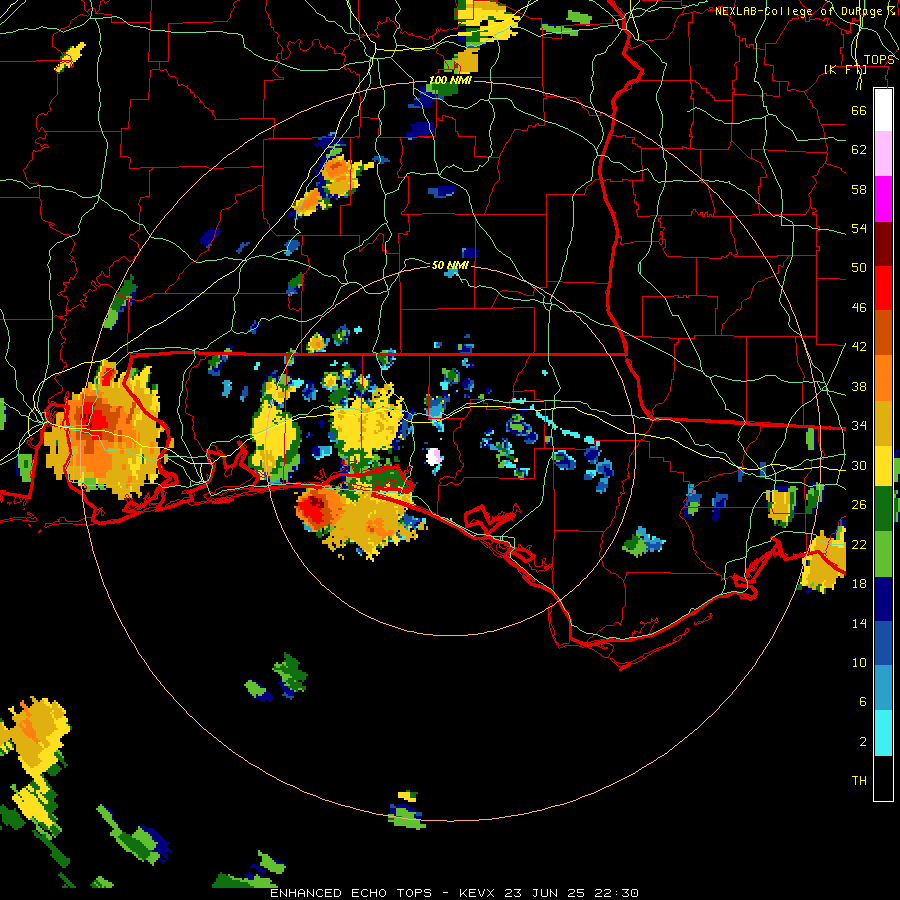Click the 18 scale value
The height and width of the screenshot is (900, 900).
(859, 584)
